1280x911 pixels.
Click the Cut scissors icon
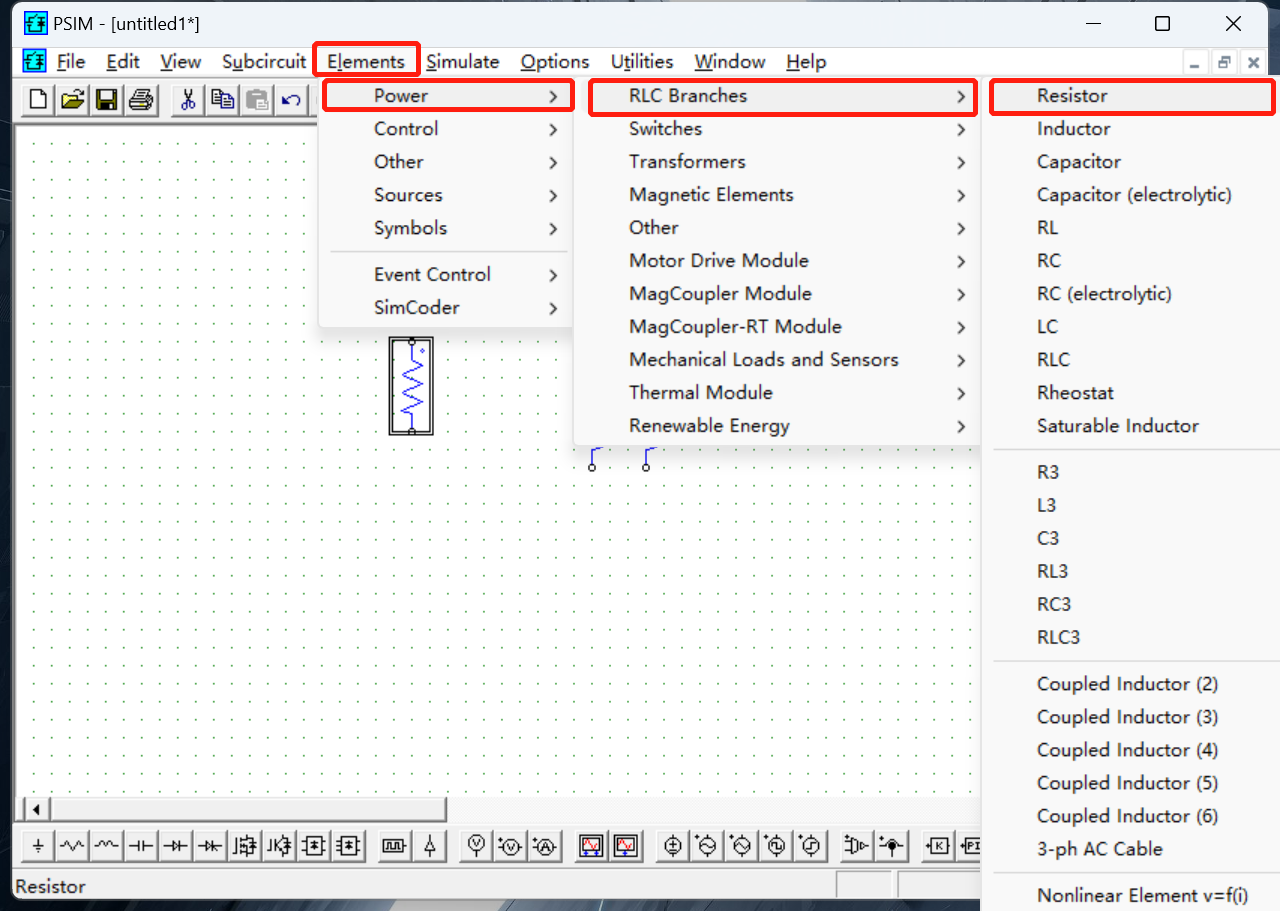coord(188,99)
